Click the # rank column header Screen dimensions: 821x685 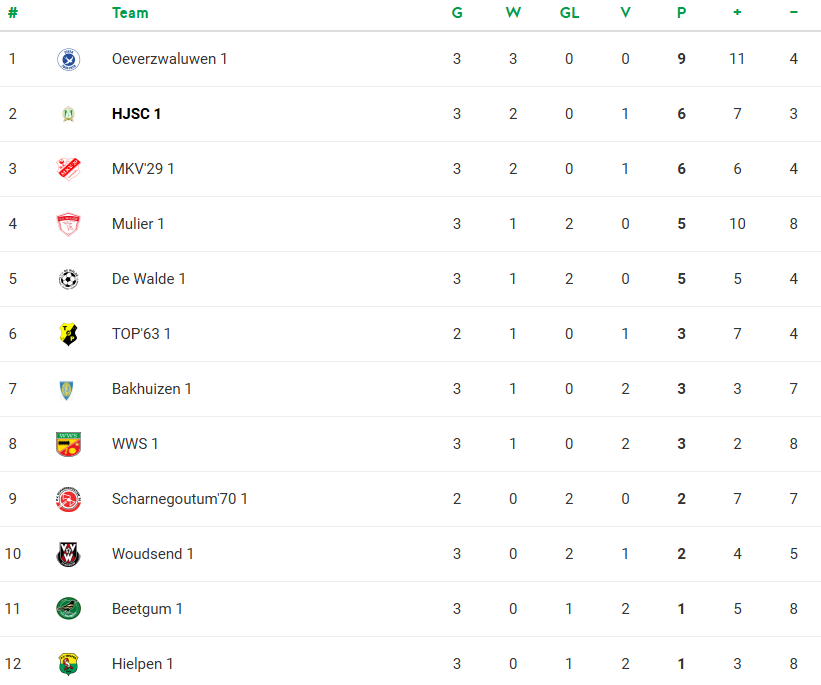13,13
